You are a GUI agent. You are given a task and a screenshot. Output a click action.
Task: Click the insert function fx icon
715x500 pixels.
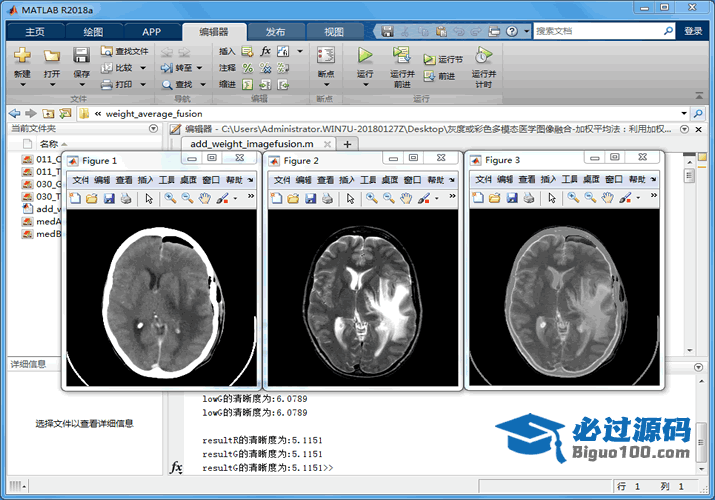coord(265,51)
